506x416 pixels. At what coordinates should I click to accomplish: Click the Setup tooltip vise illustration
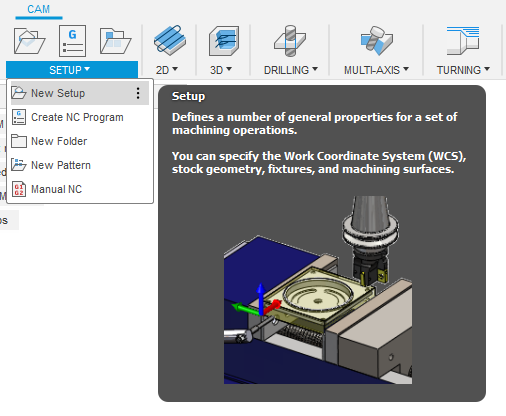point(318,290)
